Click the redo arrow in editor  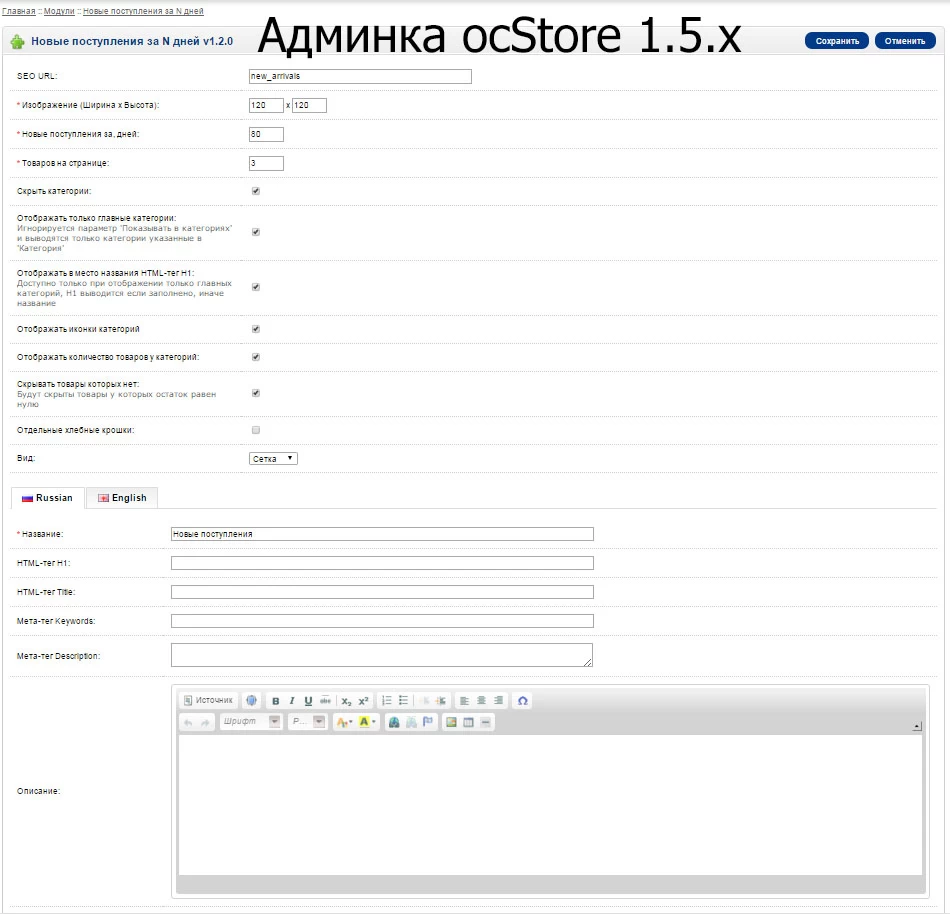click(205, 723)
